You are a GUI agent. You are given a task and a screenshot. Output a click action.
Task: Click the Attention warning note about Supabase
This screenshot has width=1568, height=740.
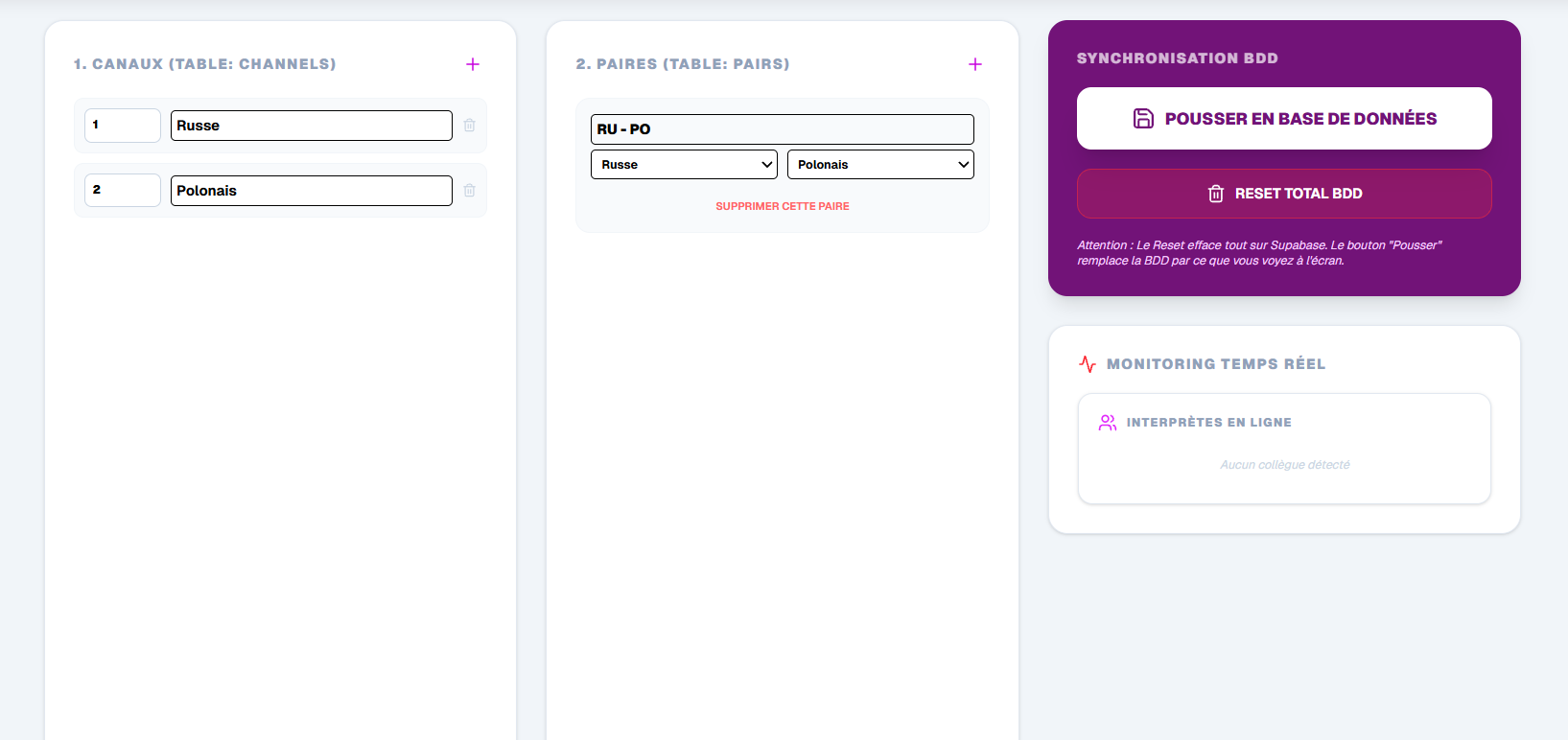point(1258,253)
